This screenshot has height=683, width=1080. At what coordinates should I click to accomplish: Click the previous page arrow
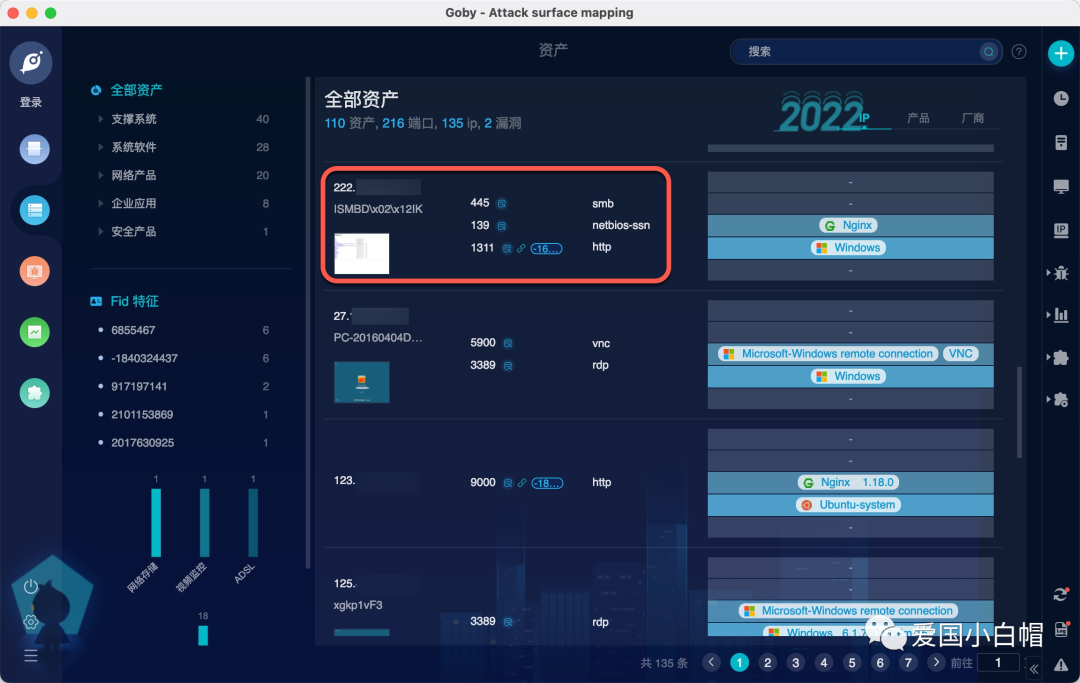(x=712, y=662)
